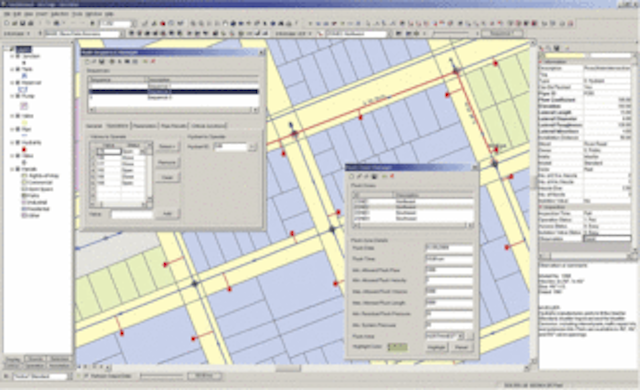This screenshot has width=640, height=390.
Task: Click the Remove button in Sequence Manager
Action: point(167,162)
